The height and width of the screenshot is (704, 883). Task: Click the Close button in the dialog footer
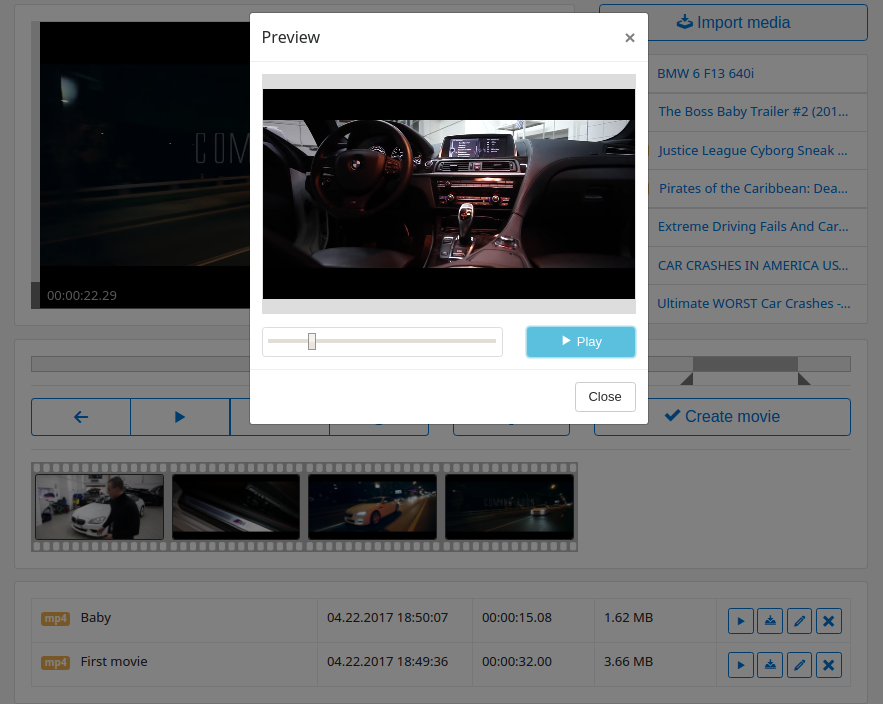point(605,397)
